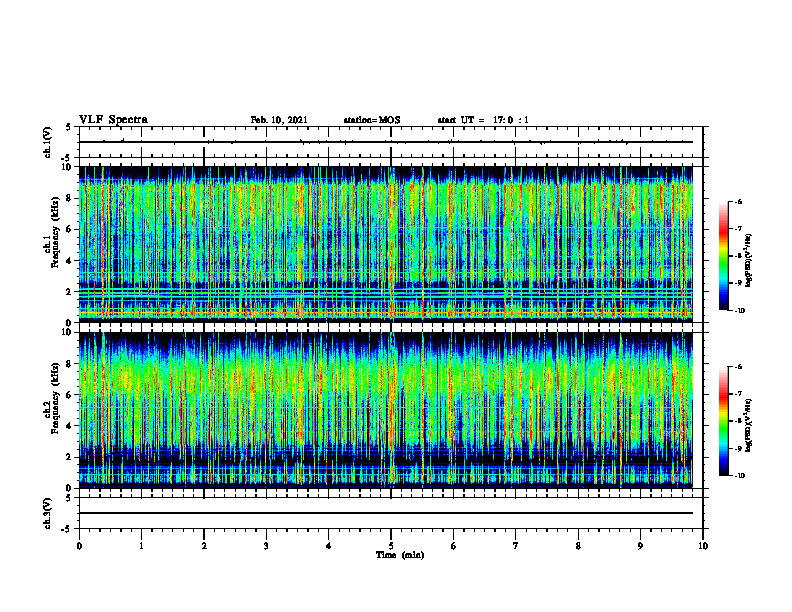This screenshot has width=792, height=612.
Task: Click the '2' kHz tick on ch.2 frequency axis
Action: point(70,457)
